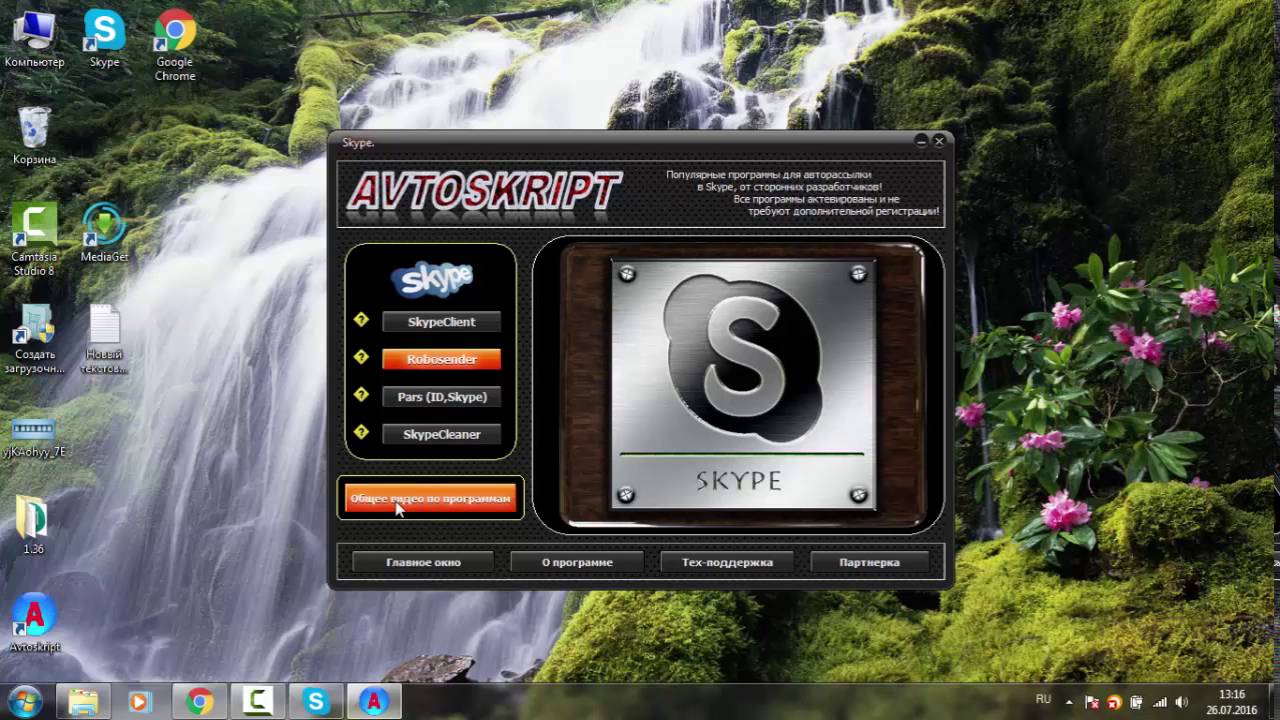Select Корзина recycle bin icon
Image resolution: width=1280 pixels, height=720 pixels.
coord(34,136)
